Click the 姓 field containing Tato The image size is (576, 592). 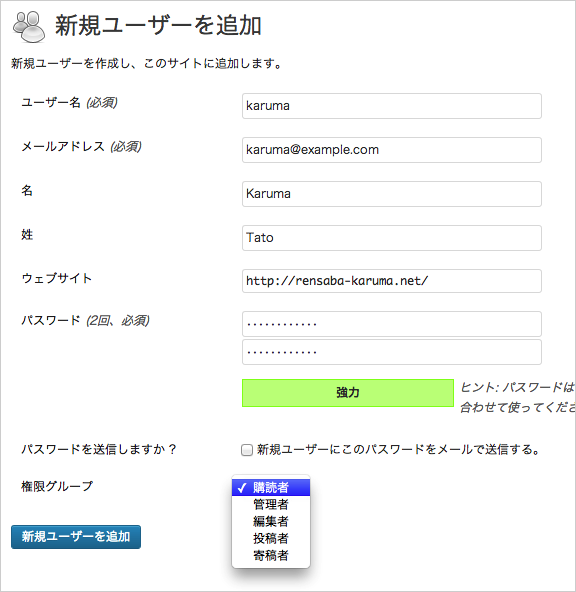pos(392,238)
